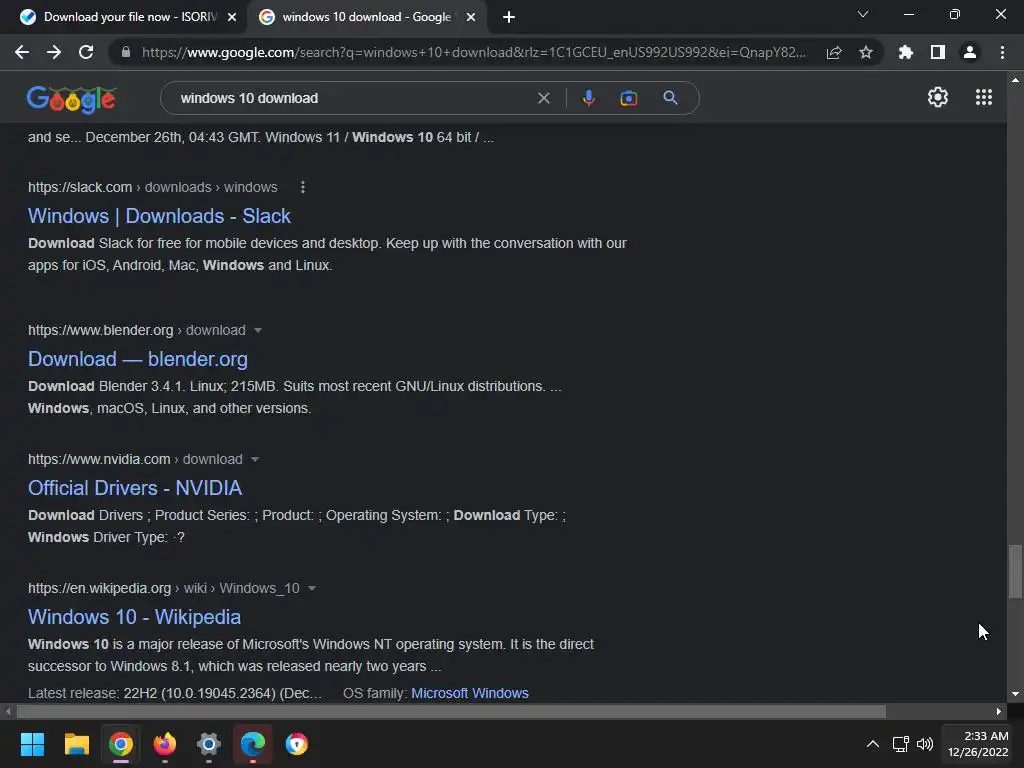Open the Chrome extensions puzzle icon
This screenshot has width=1024, height=768.
tap(906, 52)
